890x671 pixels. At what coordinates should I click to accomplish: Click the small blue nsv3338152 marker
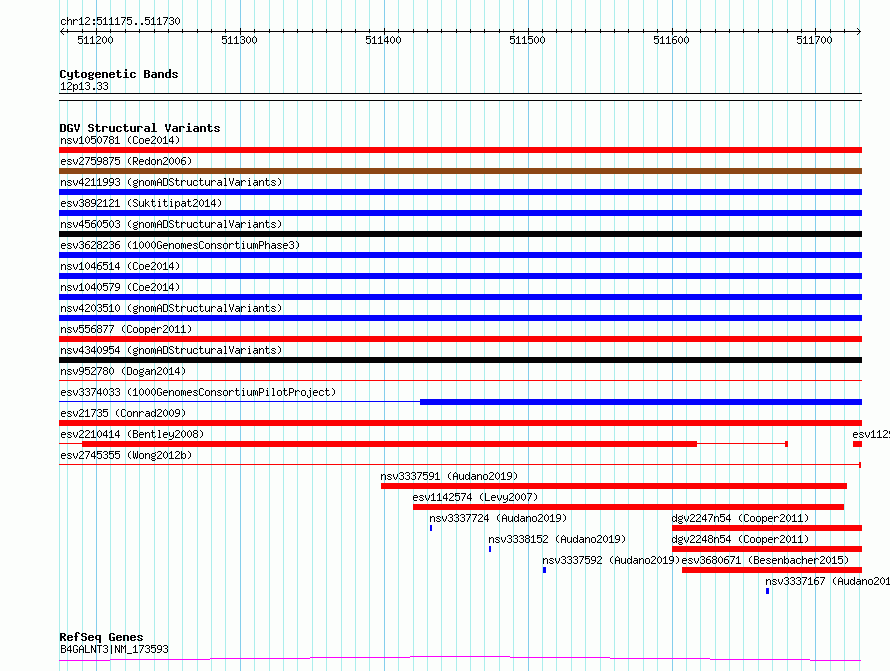490,549
